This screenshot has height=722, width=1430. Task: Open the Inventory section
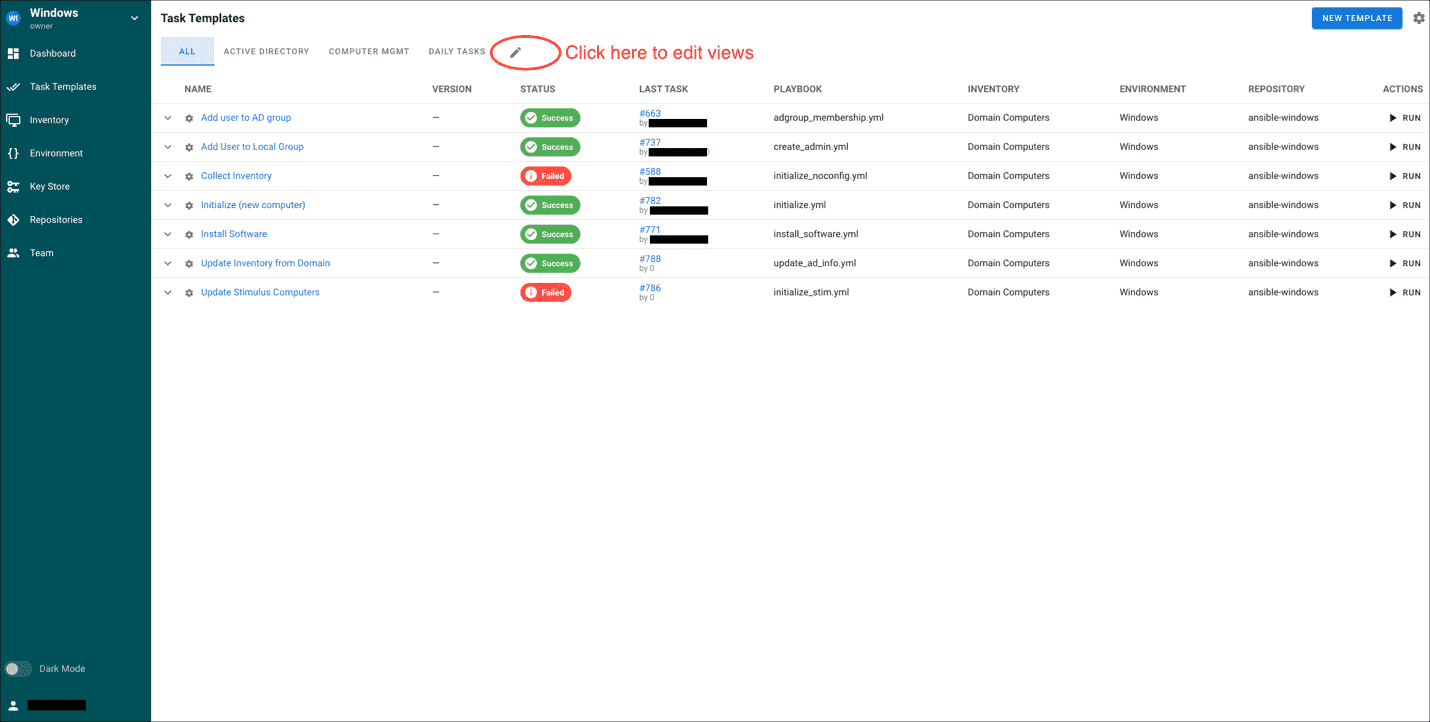48,119
